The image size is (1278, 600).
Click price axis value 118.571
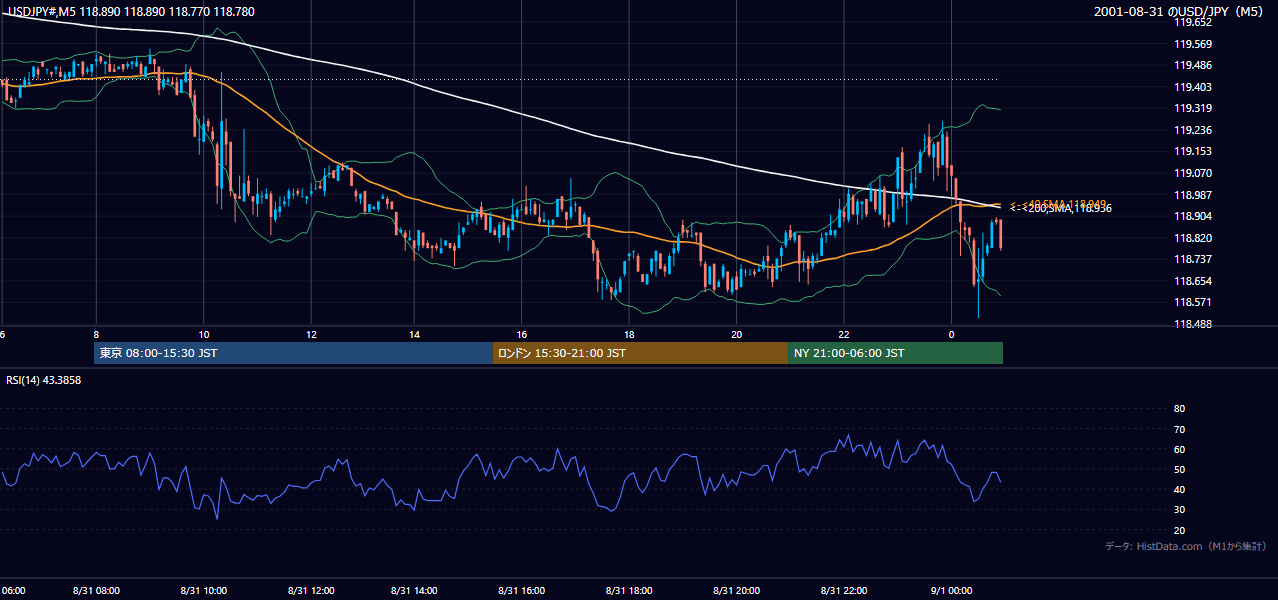coord(1194,302)
